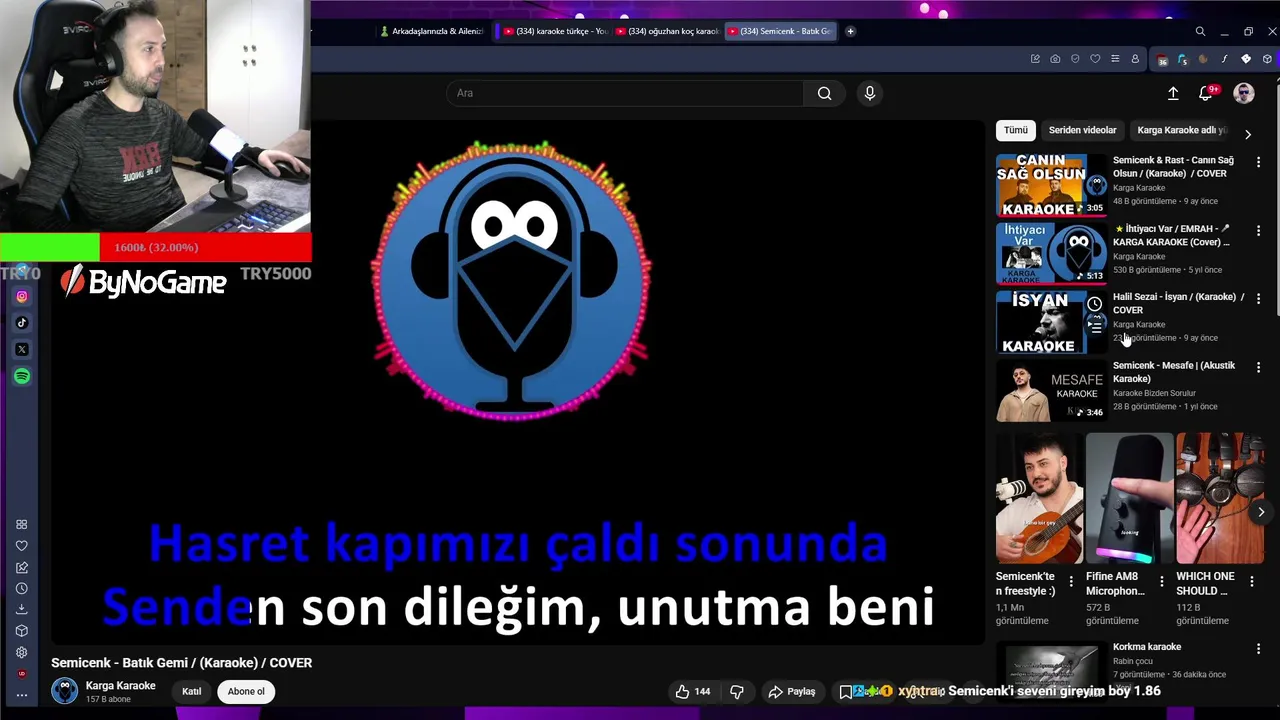Open options for Semicenk'ten freestyle short
This screenshot has width=1280, height=720.
tap(1071, 581)
